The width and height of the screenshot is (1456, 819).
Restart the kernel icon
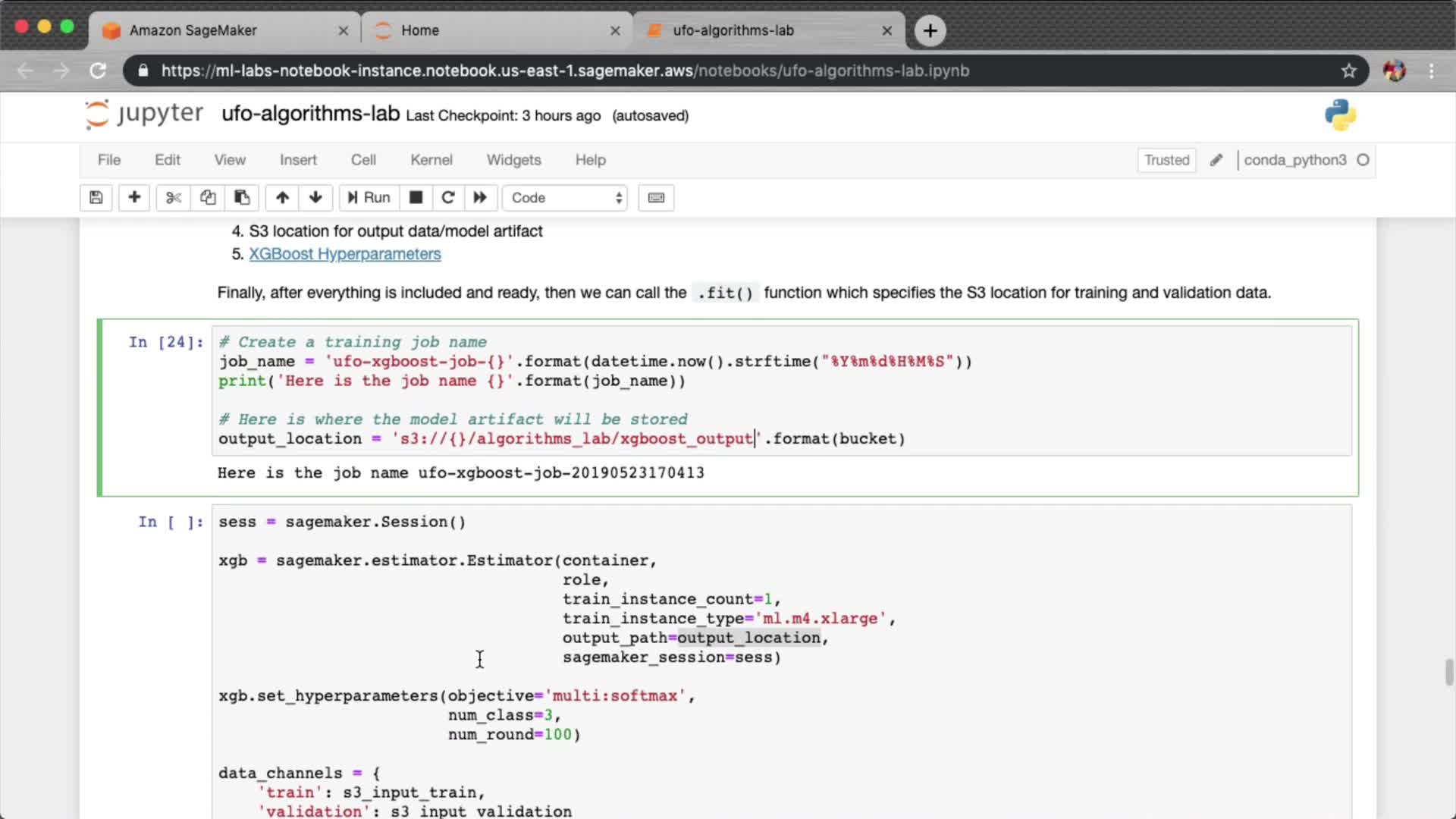(x=448, y=198)
